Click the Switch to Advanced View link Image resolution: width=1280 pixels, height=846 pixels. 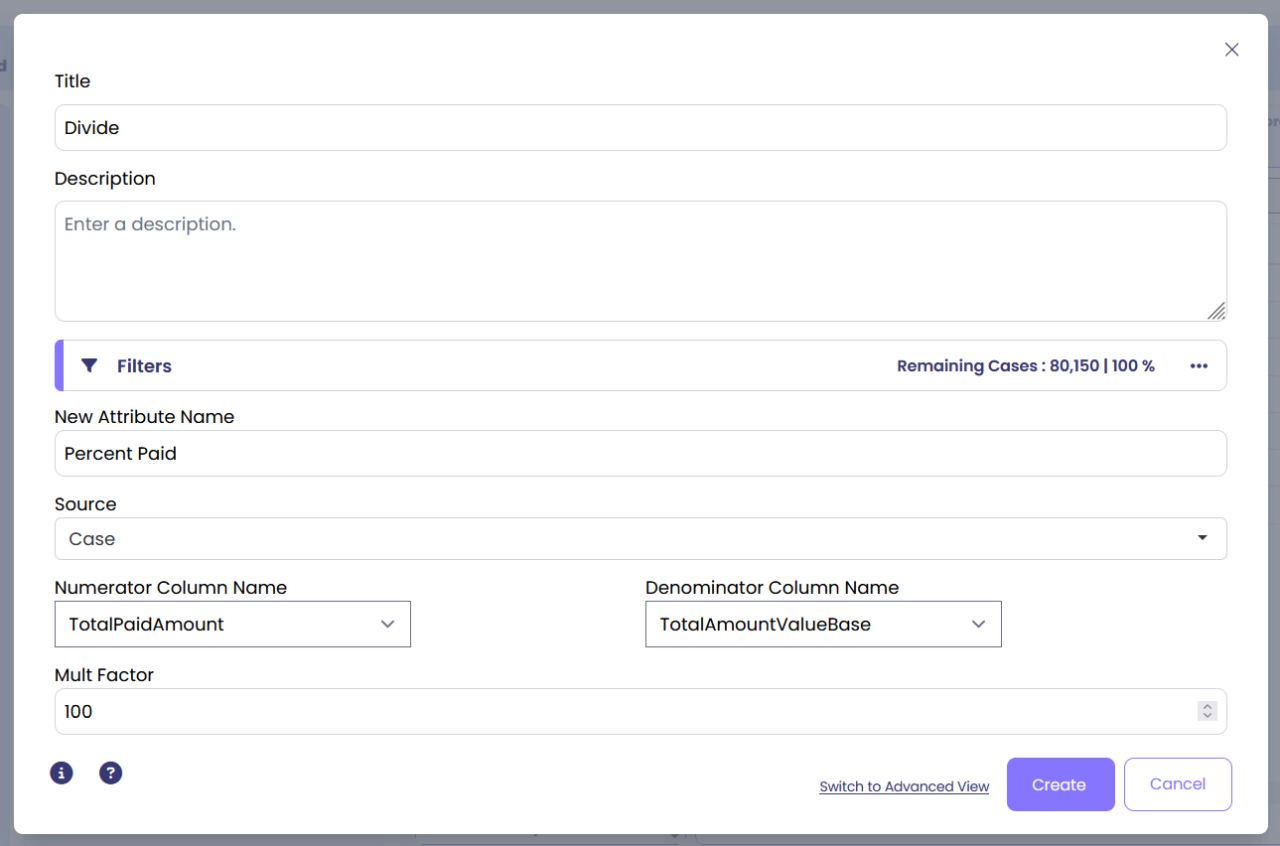tap(904, 787)
